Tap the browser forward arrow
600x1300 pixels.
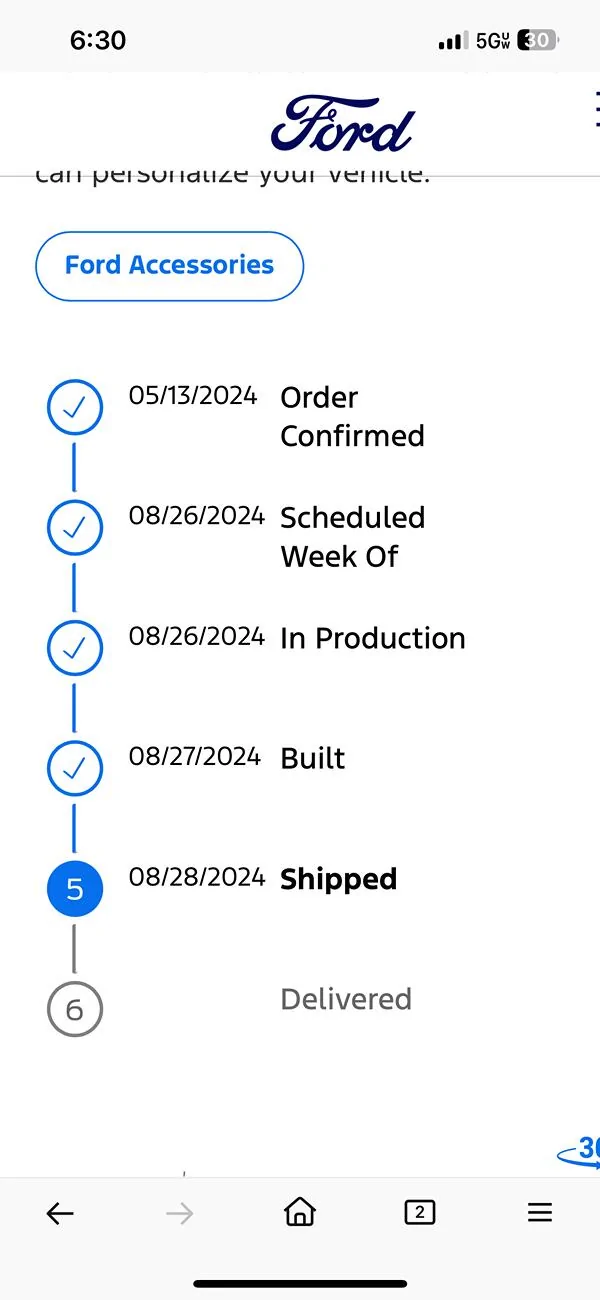(x=180, y=1213)
